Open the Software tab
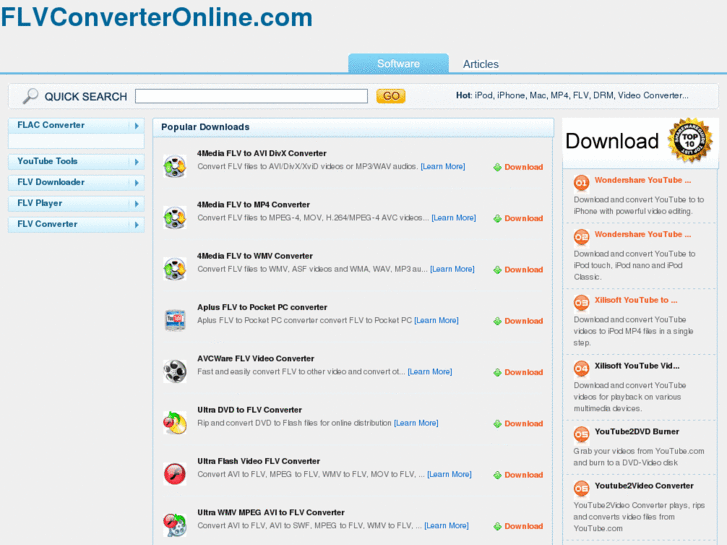Screen dimensions: 727x545 click(398, 64)
